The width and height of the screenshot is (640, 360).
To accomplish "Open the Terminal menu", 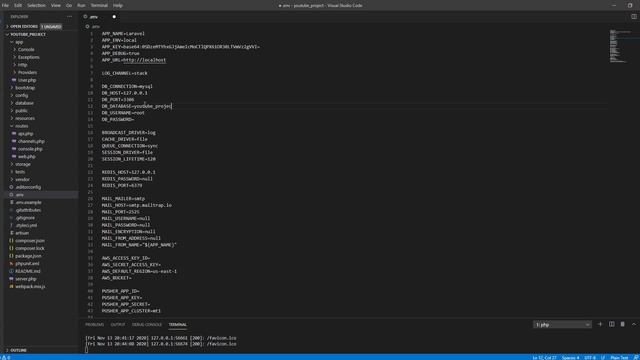I will 99,5.
